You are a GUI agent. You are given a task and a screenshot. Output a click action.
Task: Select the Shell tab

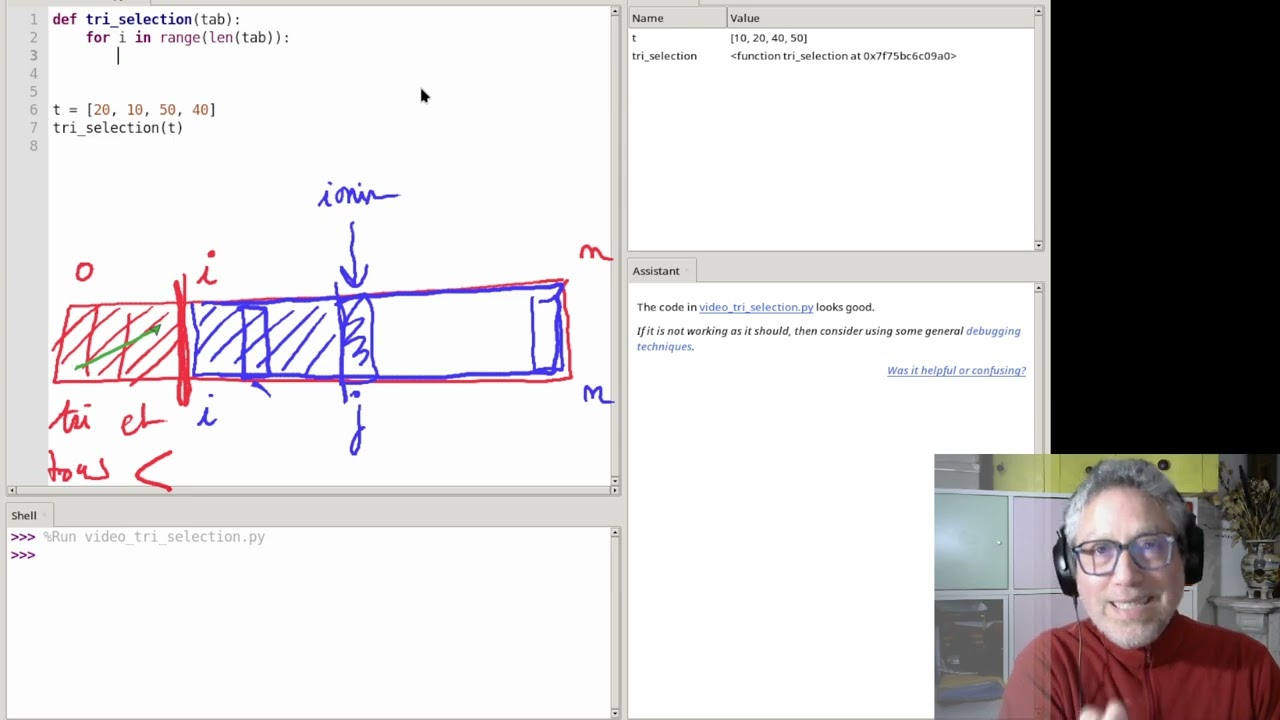pos(24,515)
